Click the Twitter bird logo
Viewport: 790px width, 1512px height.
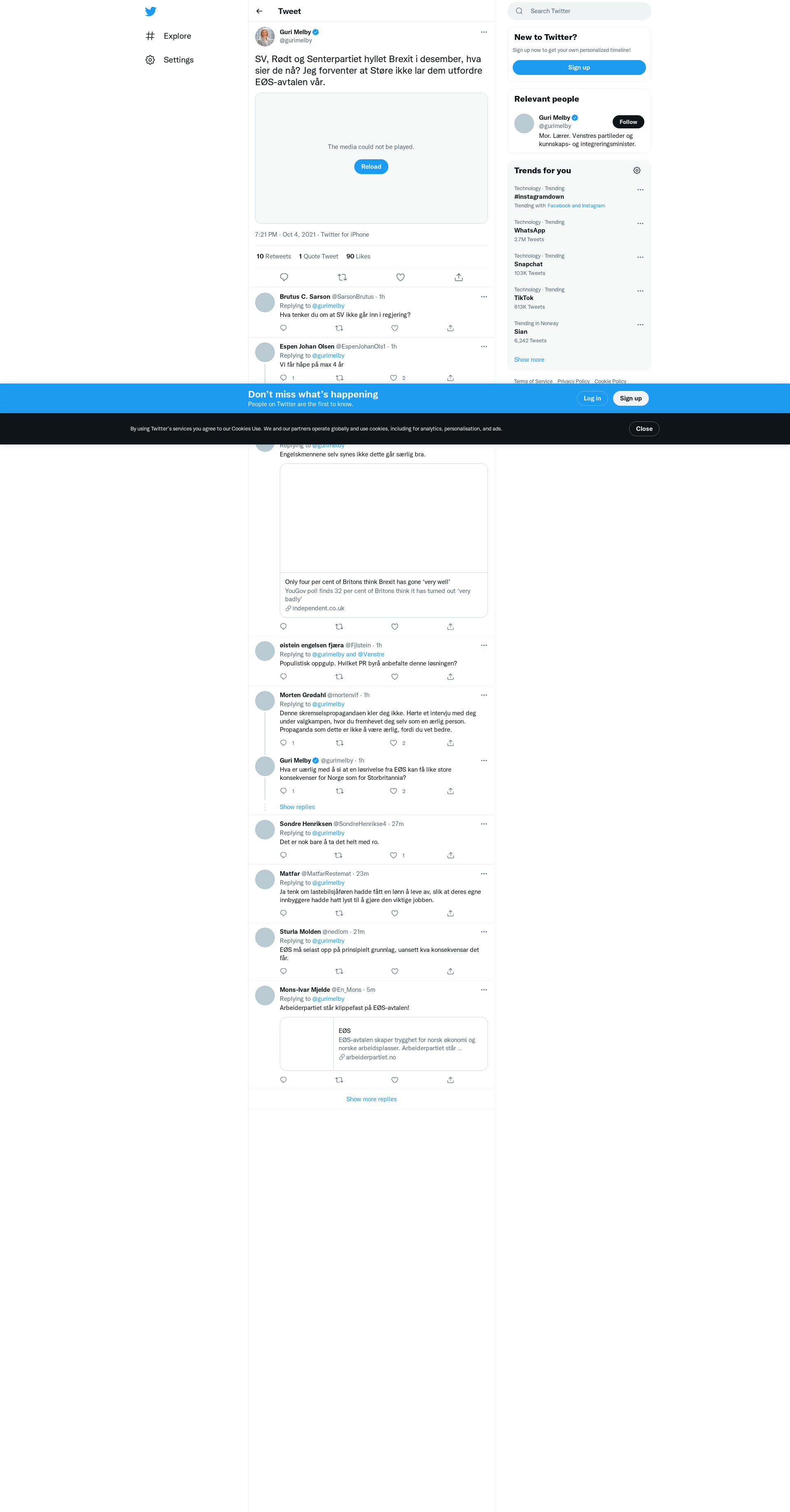point(150,11)
